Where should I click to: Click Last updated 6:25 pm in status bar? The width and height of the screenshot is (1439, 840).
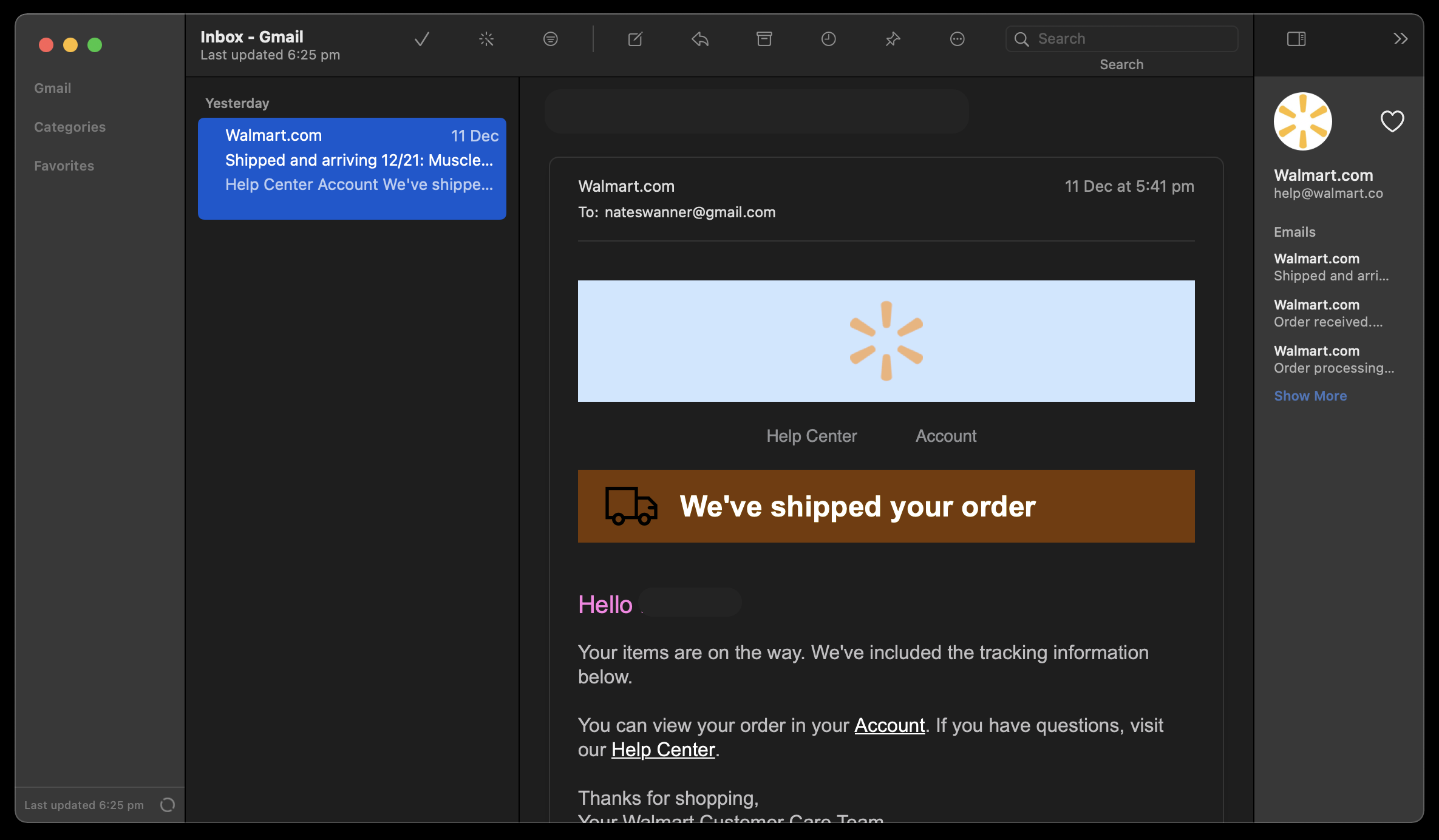click(x=84, y=805)
